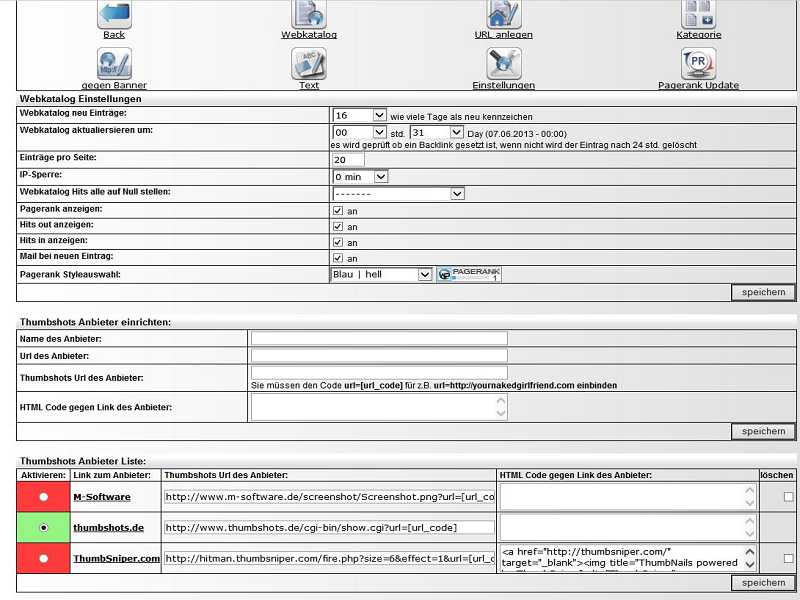Screen dimensions: 800x600
Task: Click the Back arrow icon
Action: coord(114,14)
